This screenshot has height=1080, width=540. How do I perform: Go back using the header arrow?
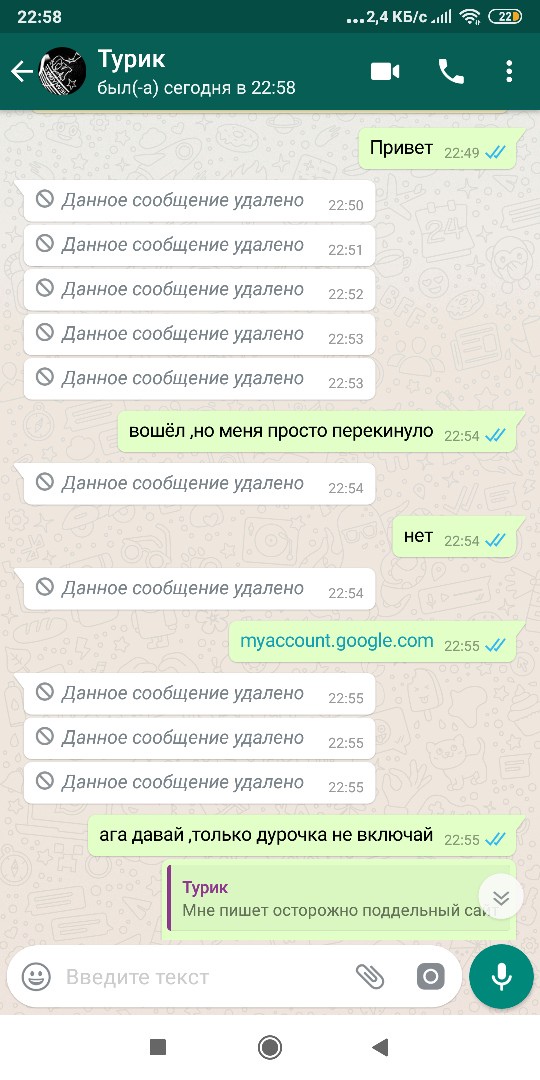coord(21,72)
